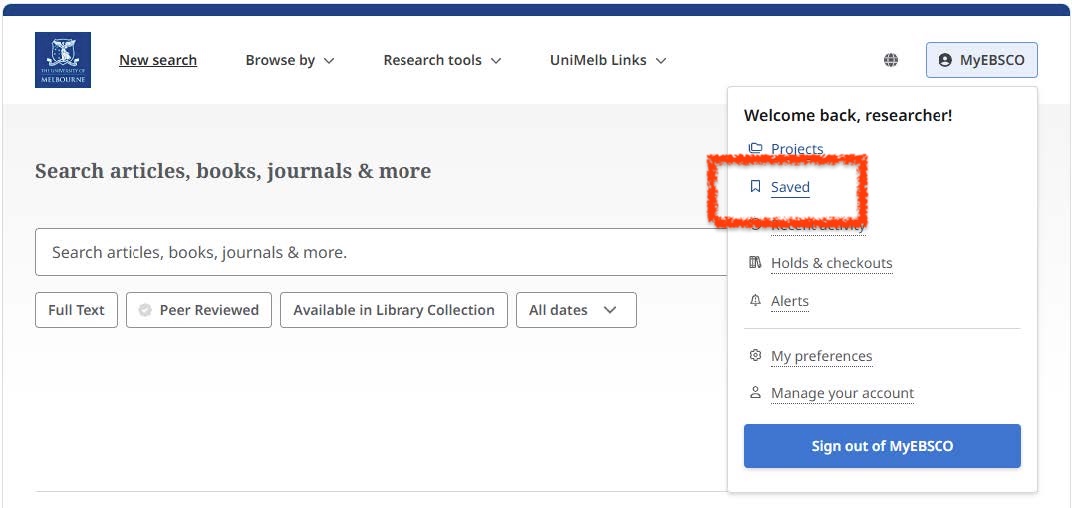Toggle the Full Text filter

click(76, 310)
